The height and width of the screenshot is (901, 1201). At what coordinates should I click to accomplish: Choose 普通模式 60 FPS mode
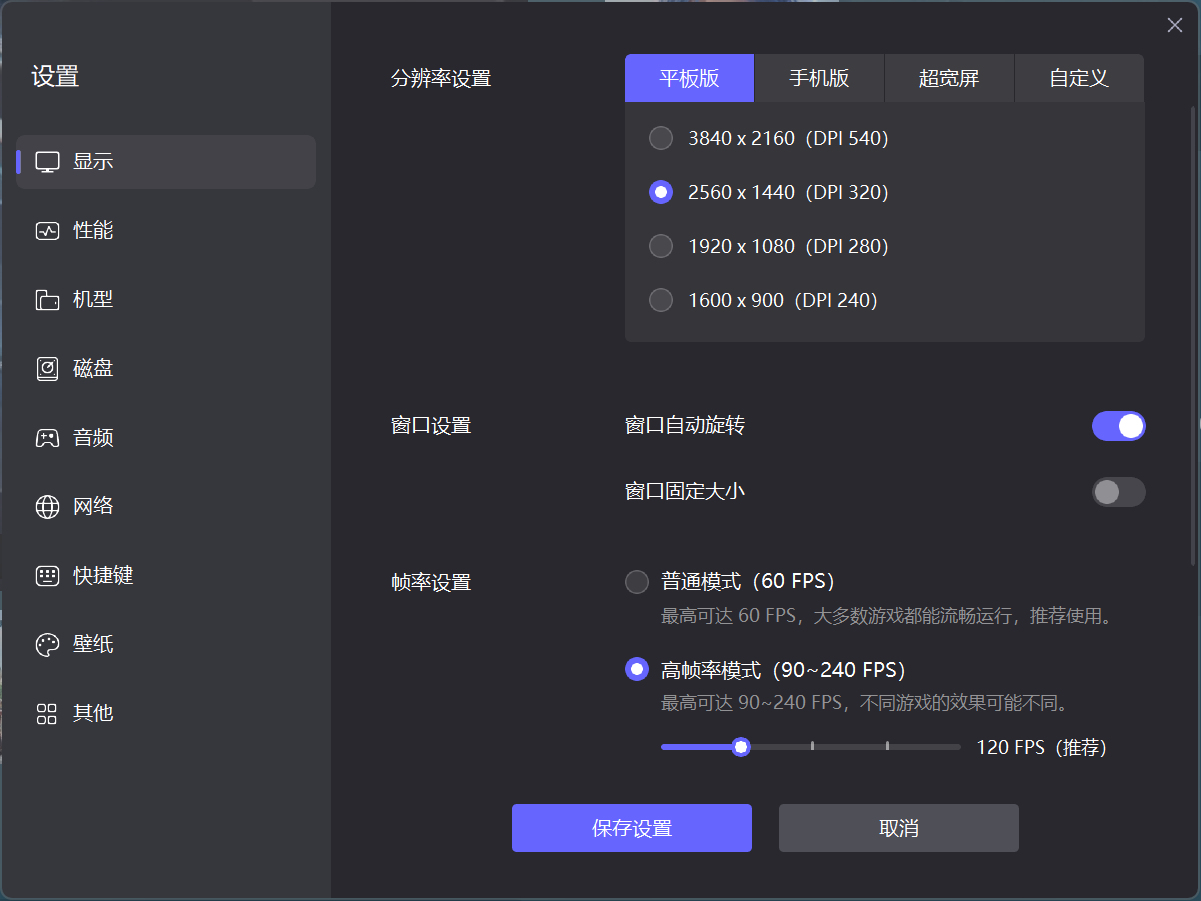(x=637, y=580)
